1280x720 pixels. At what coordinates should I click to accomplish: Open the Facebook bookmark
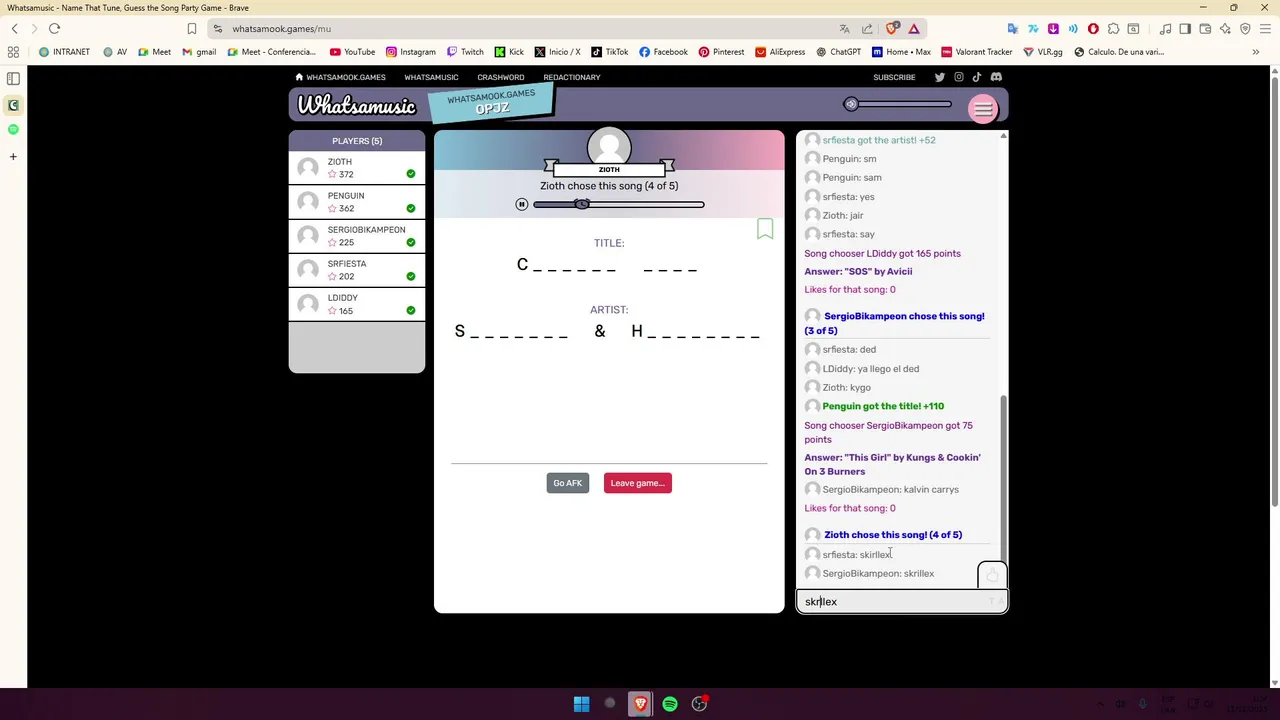663,52
